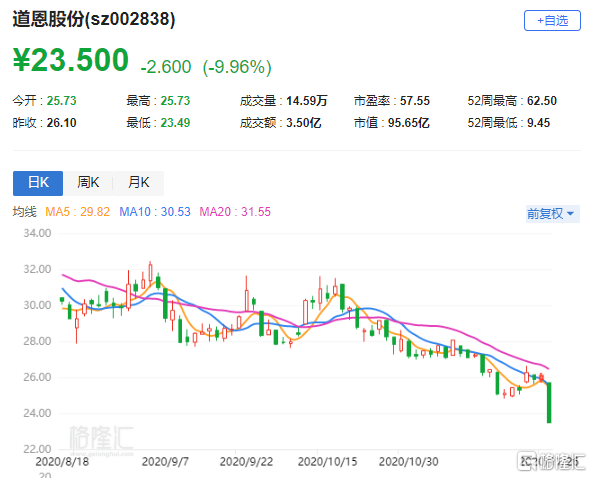Click the 2020/10/15 date axis label
Image resolution: width=592 pixels, height=478 pixels.
tap(327, 461)
